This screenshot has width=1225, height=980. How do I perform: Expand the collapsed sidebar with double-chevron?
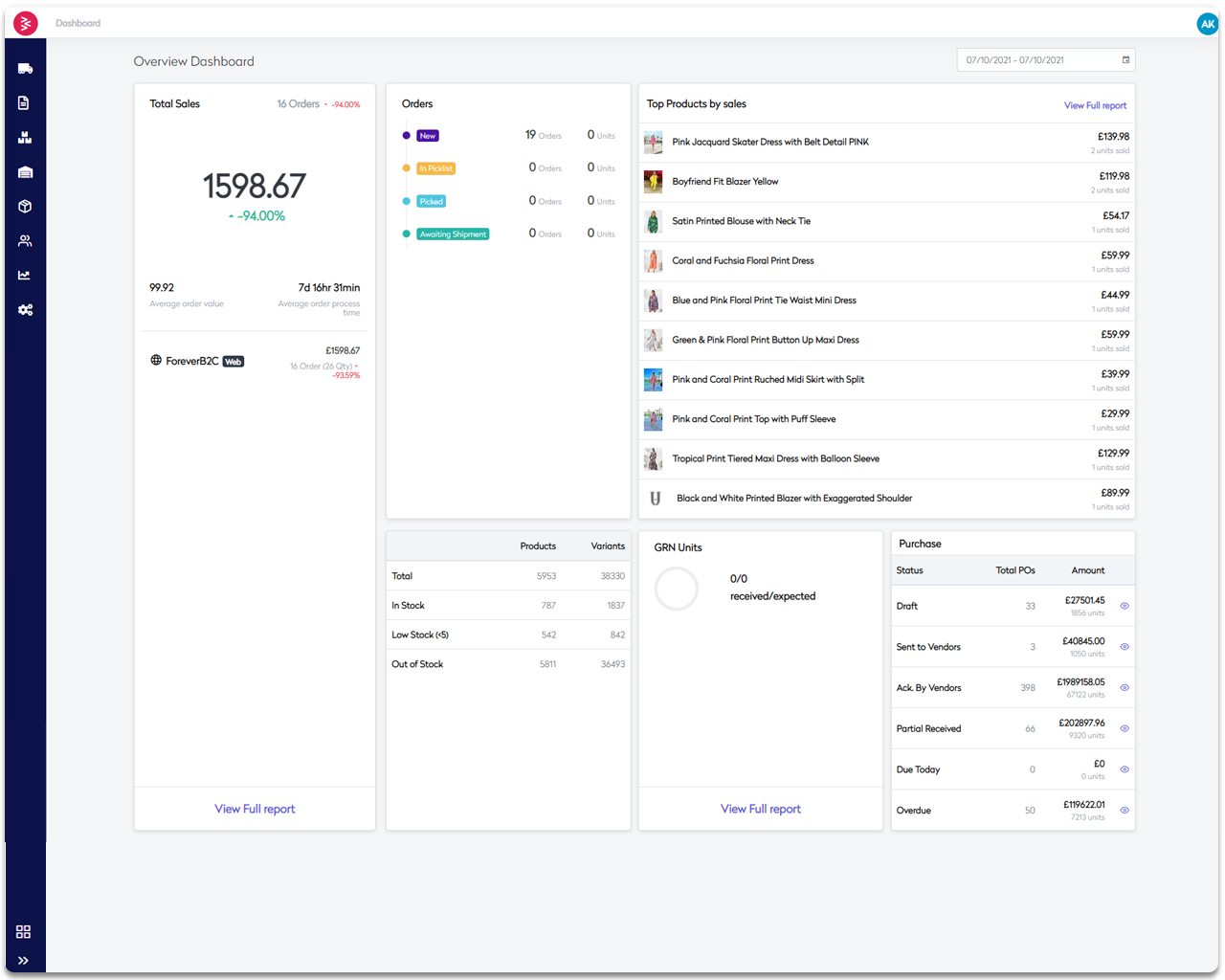[23, 961]
